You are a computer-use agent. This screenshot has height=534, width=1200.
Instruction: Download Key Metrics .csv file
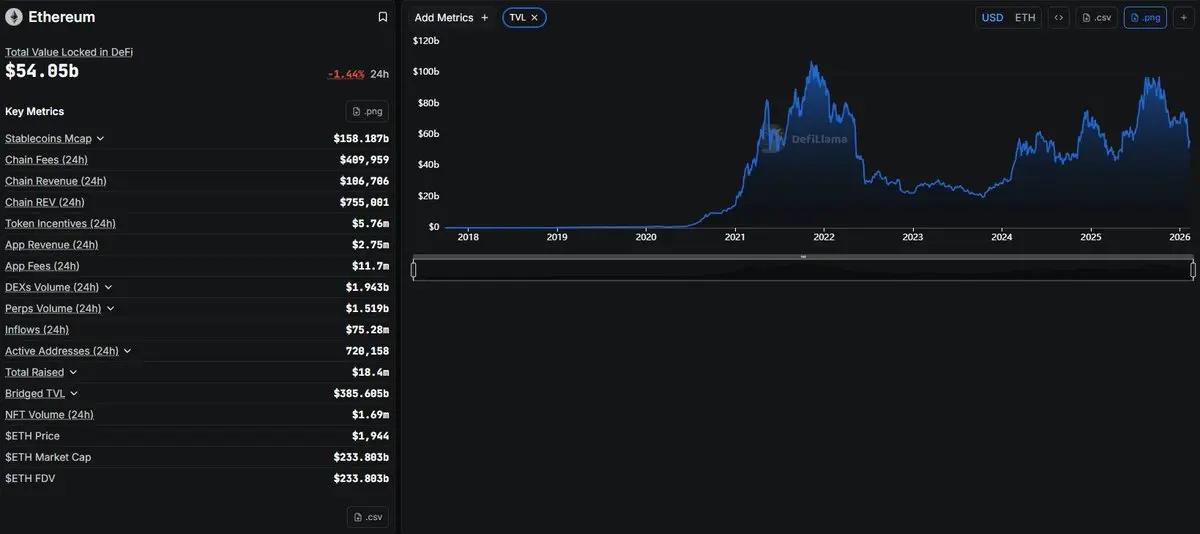367,517
